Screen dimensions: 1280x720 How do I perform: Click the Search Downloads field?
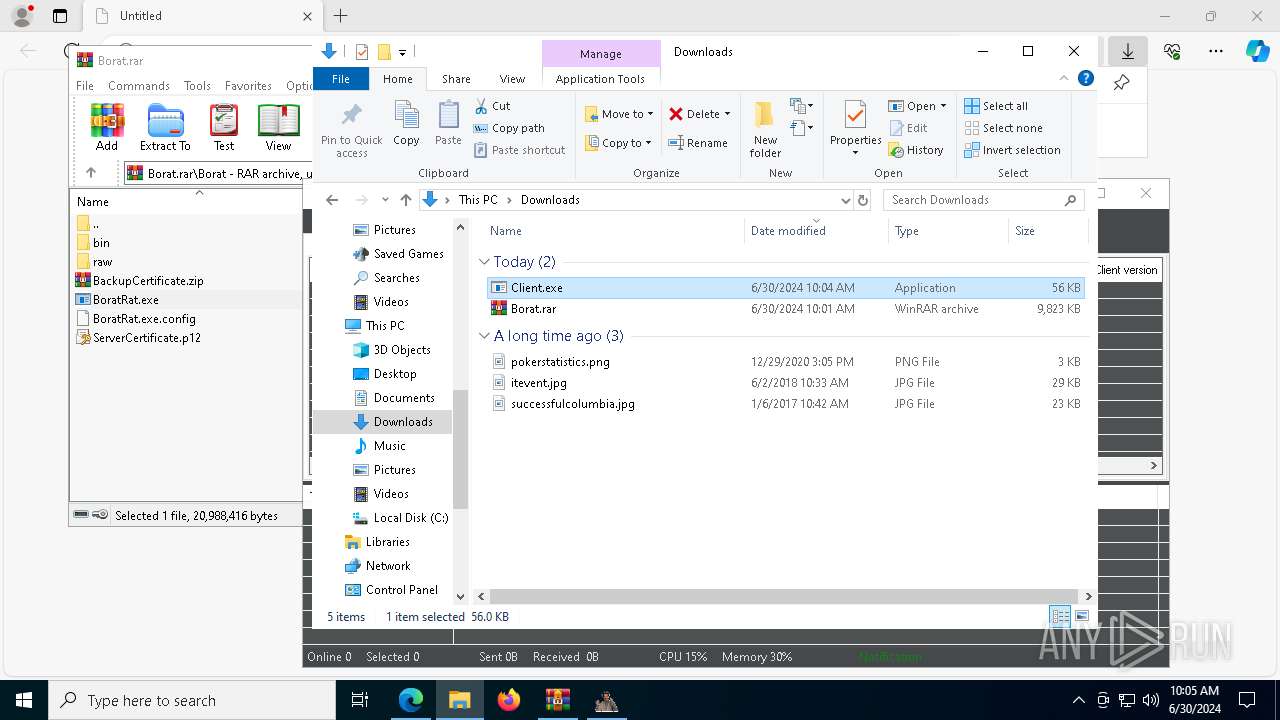(984, 200)
